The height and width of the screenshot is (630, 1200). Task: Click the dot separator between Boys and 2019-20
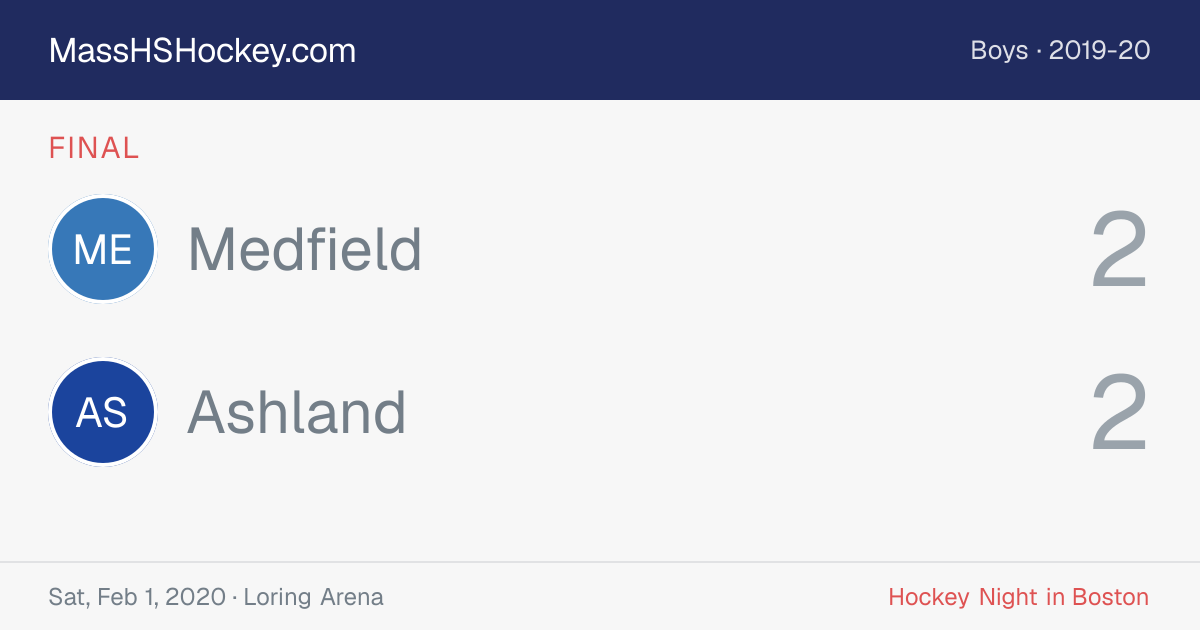[x=1039, y=51]
